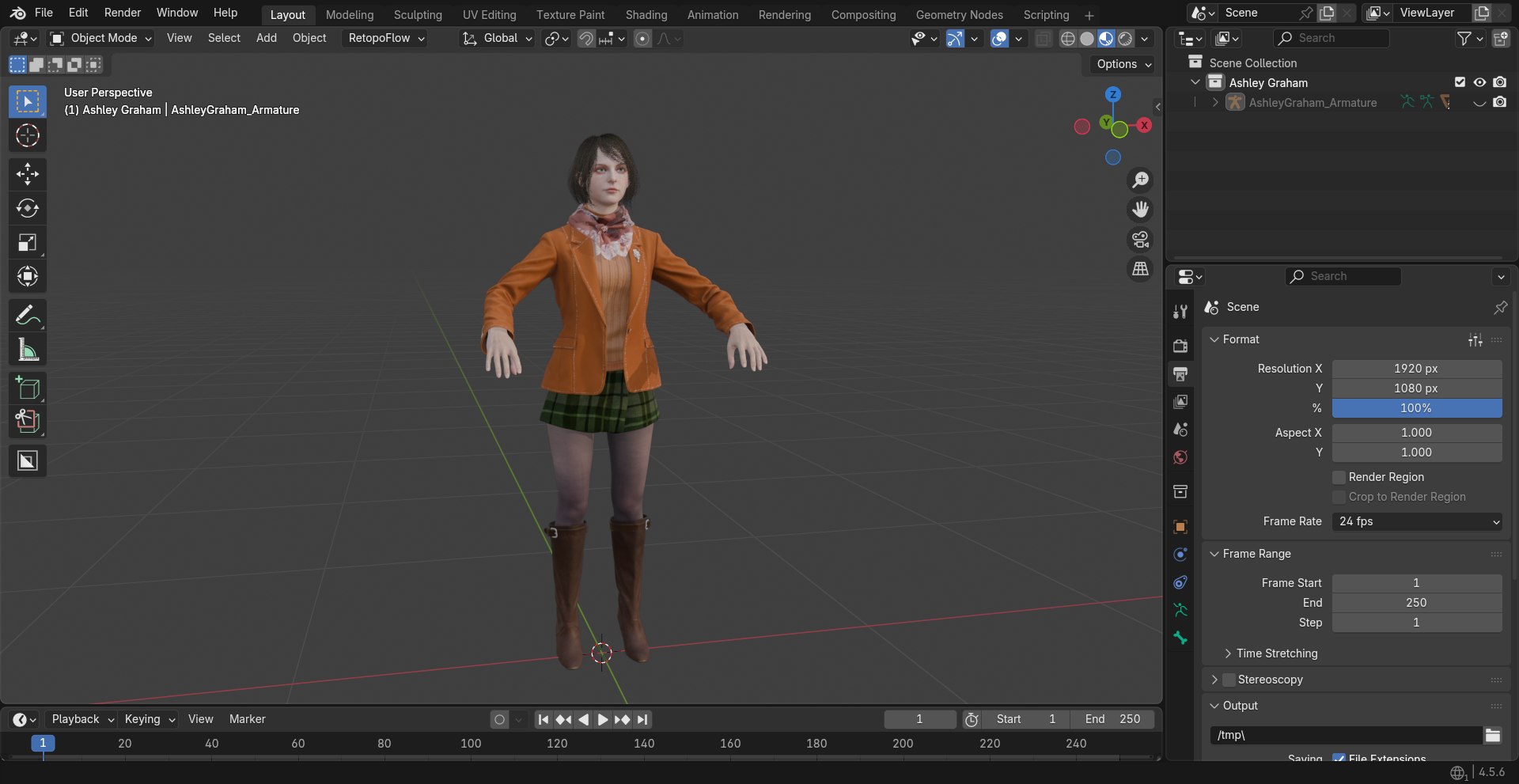Open the outliner filter dropdown

point(1471,38)
